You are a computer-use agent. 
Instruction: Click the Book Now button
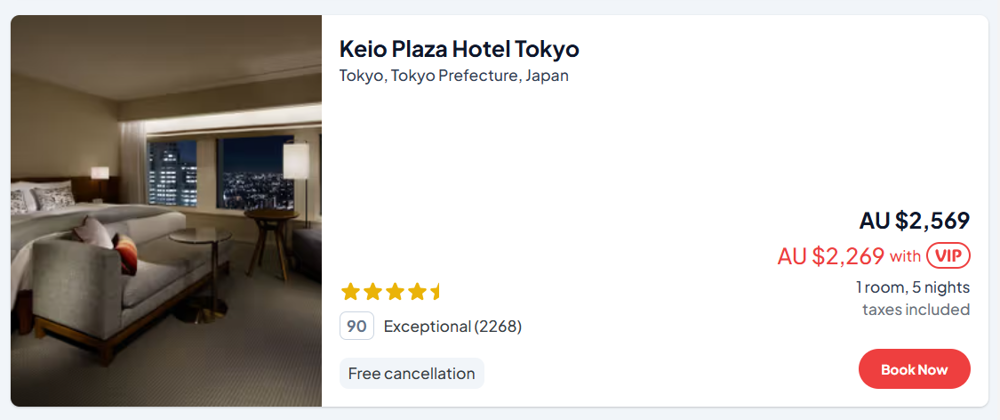click(914, 369)
